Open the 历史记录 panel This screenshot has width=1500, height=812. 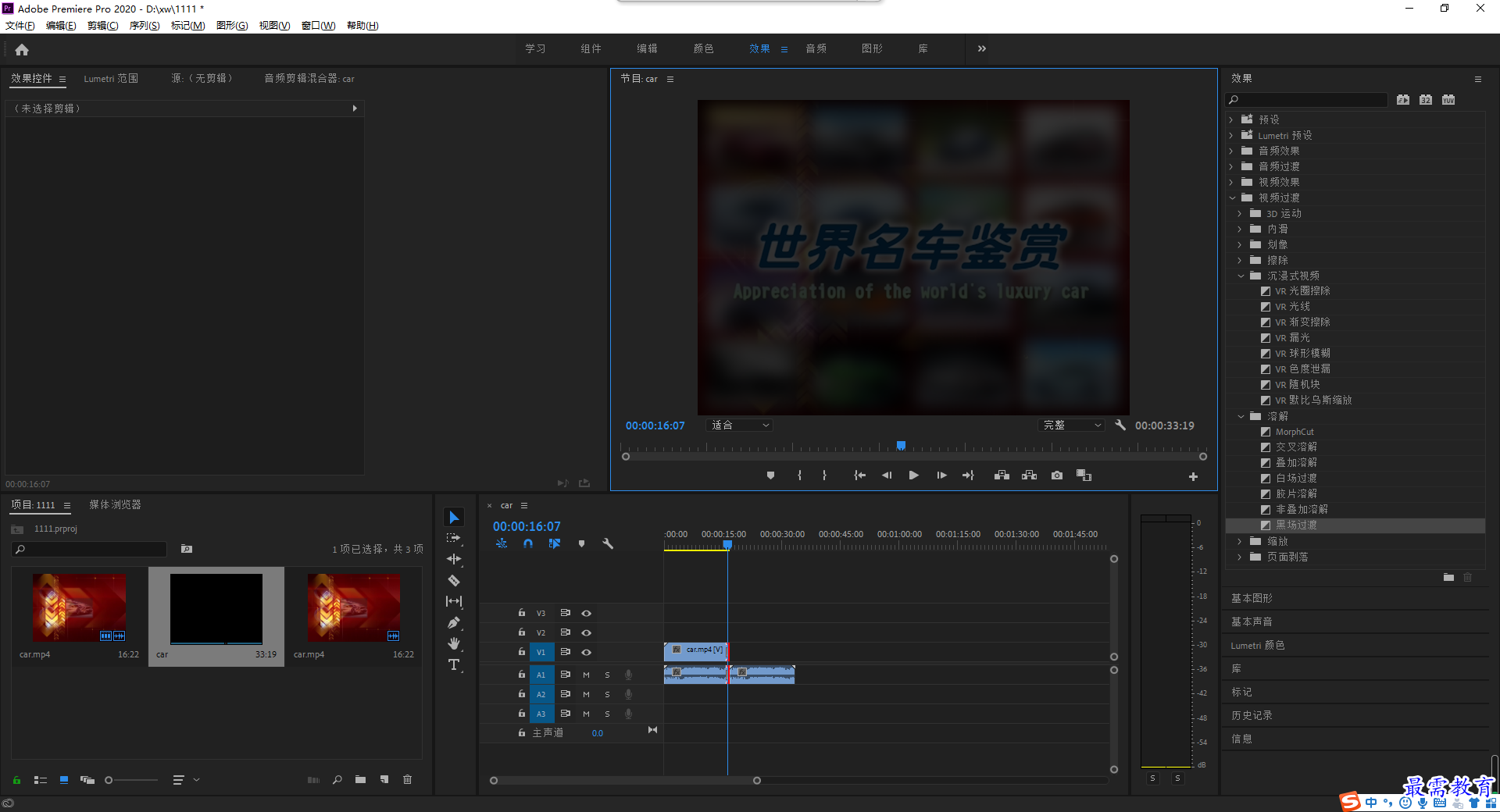[1252, 715]
